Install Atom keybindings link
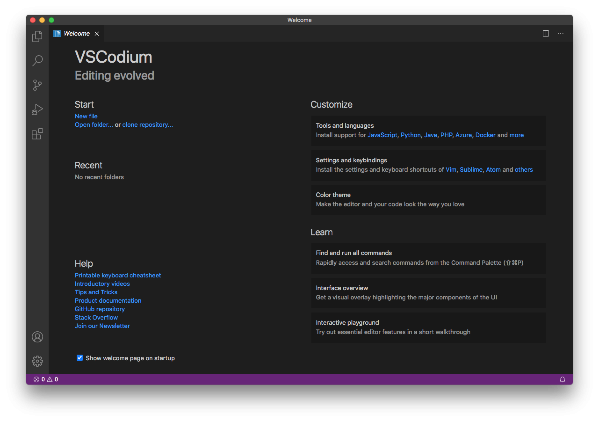This screenshot has width=599, height=422. pos(493,170)
